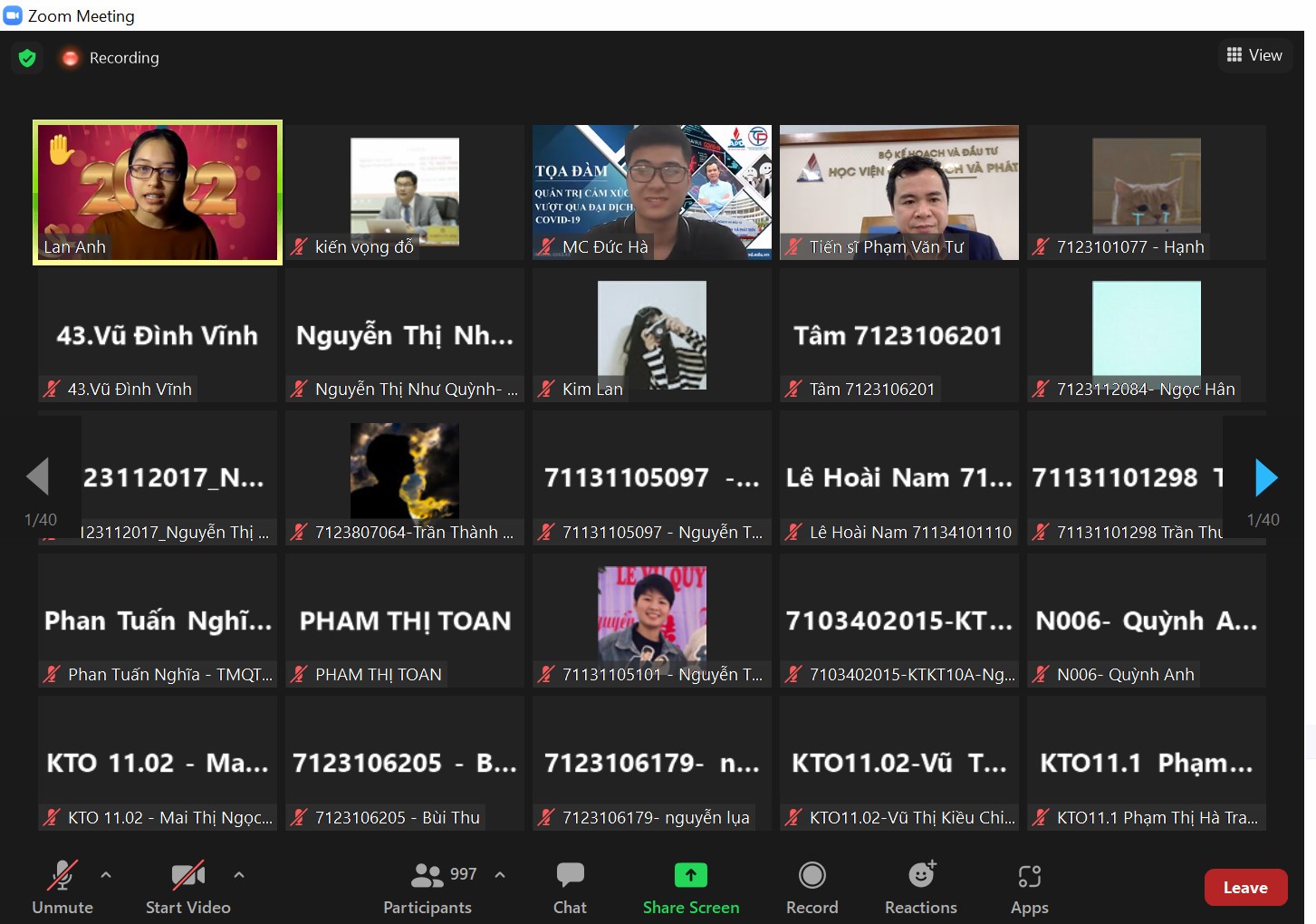Click the green Share Screen icon
This screenshot has width=1316, height=924.
tap(690, 875)
